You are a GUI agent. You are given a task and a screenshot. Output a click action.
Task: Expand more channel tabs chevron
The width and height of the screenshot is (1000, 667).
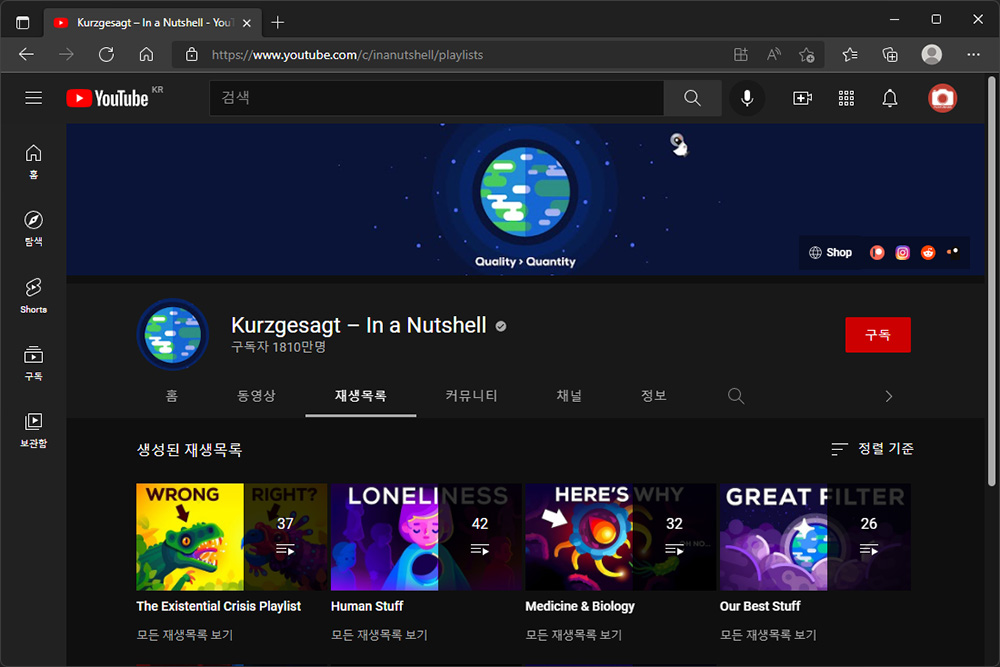pyautogui.click(x=888, y=396)
